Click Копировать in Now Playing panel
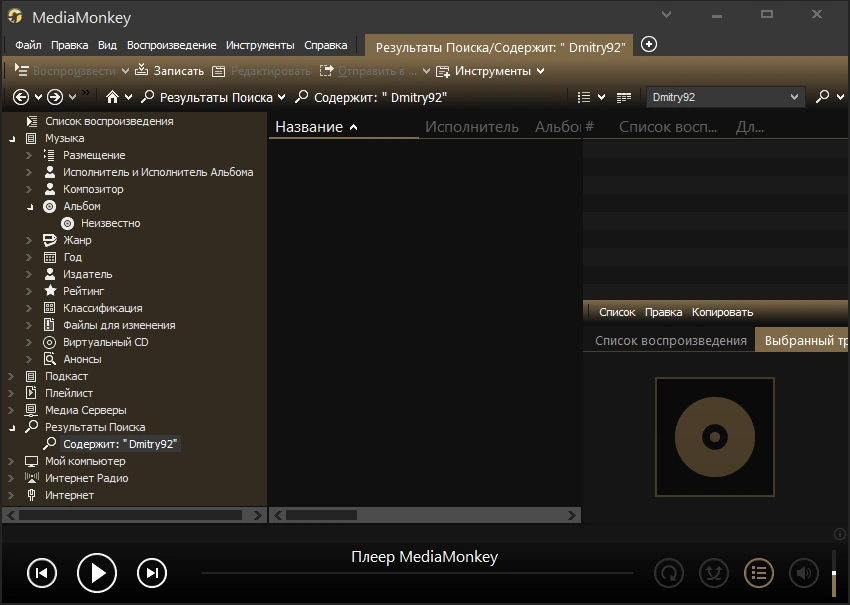The image size is (850, 605). [722, 312]
